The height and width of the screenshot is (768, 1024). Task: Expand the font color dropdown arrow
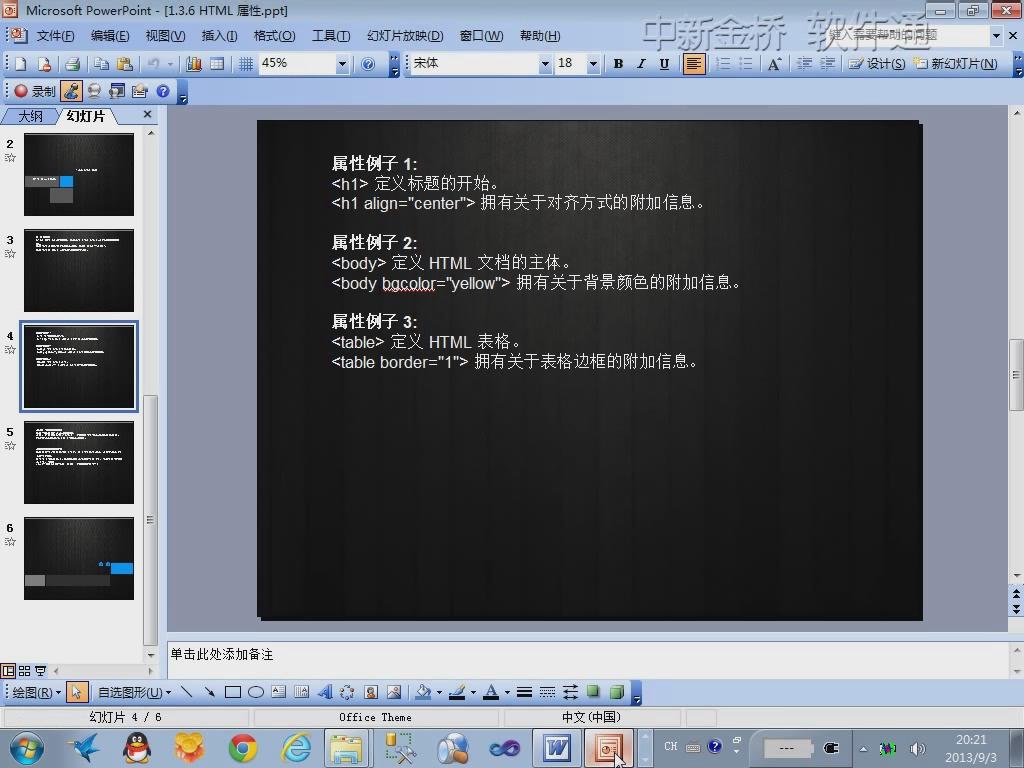pos(507,692)
